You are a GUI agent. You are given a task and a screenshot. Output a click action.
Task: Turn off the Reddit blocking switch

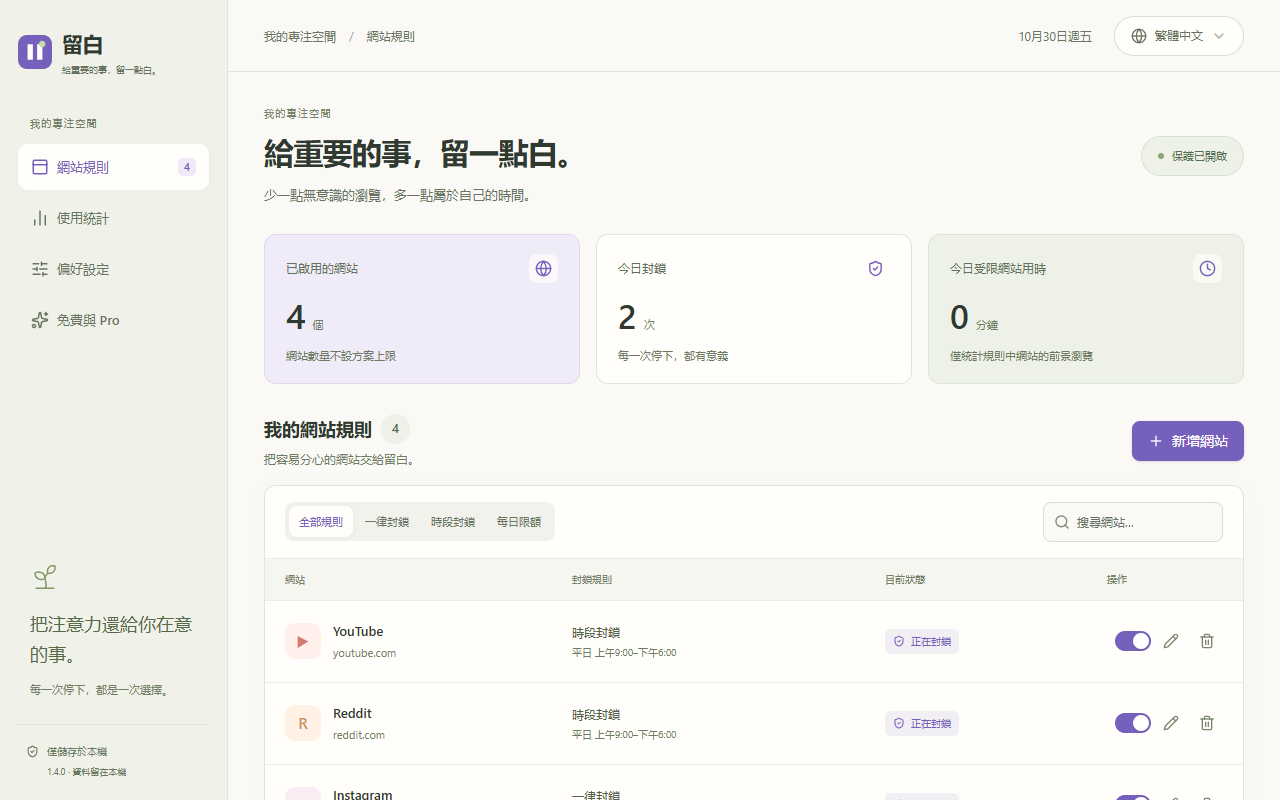[x=1133, y=723]
